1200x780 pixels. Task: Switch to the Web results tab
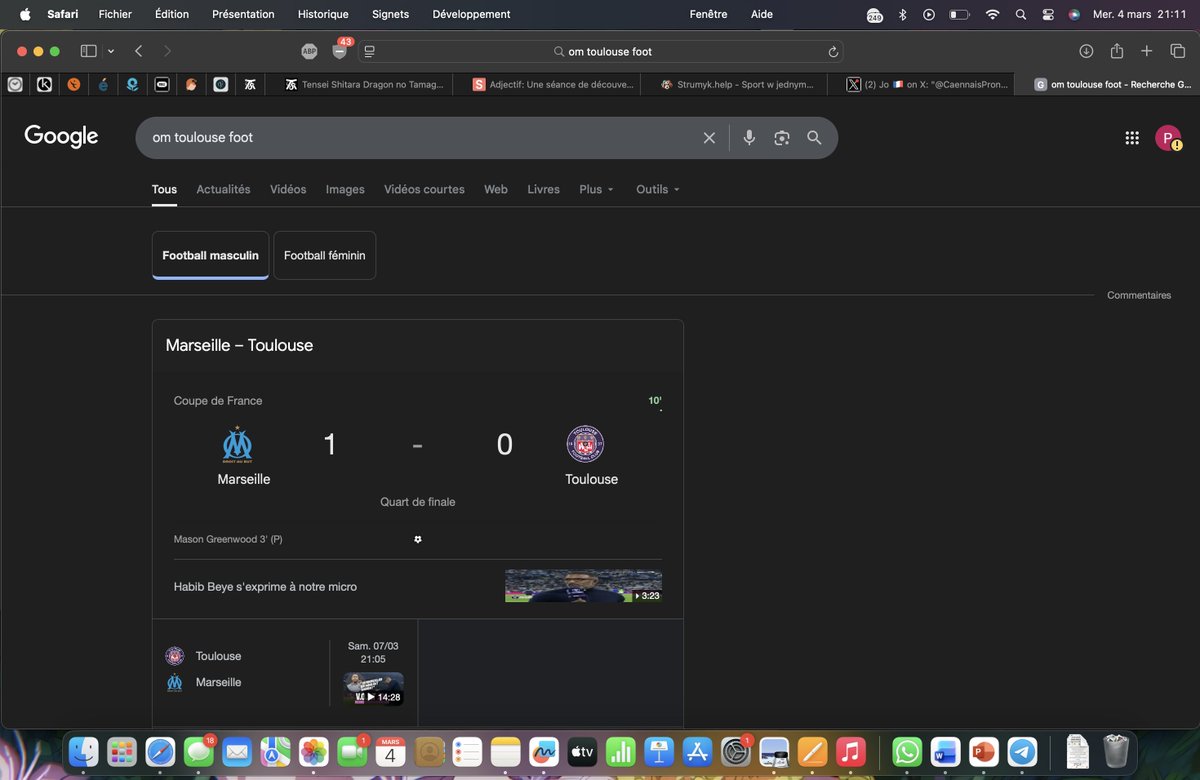point(496,189)
